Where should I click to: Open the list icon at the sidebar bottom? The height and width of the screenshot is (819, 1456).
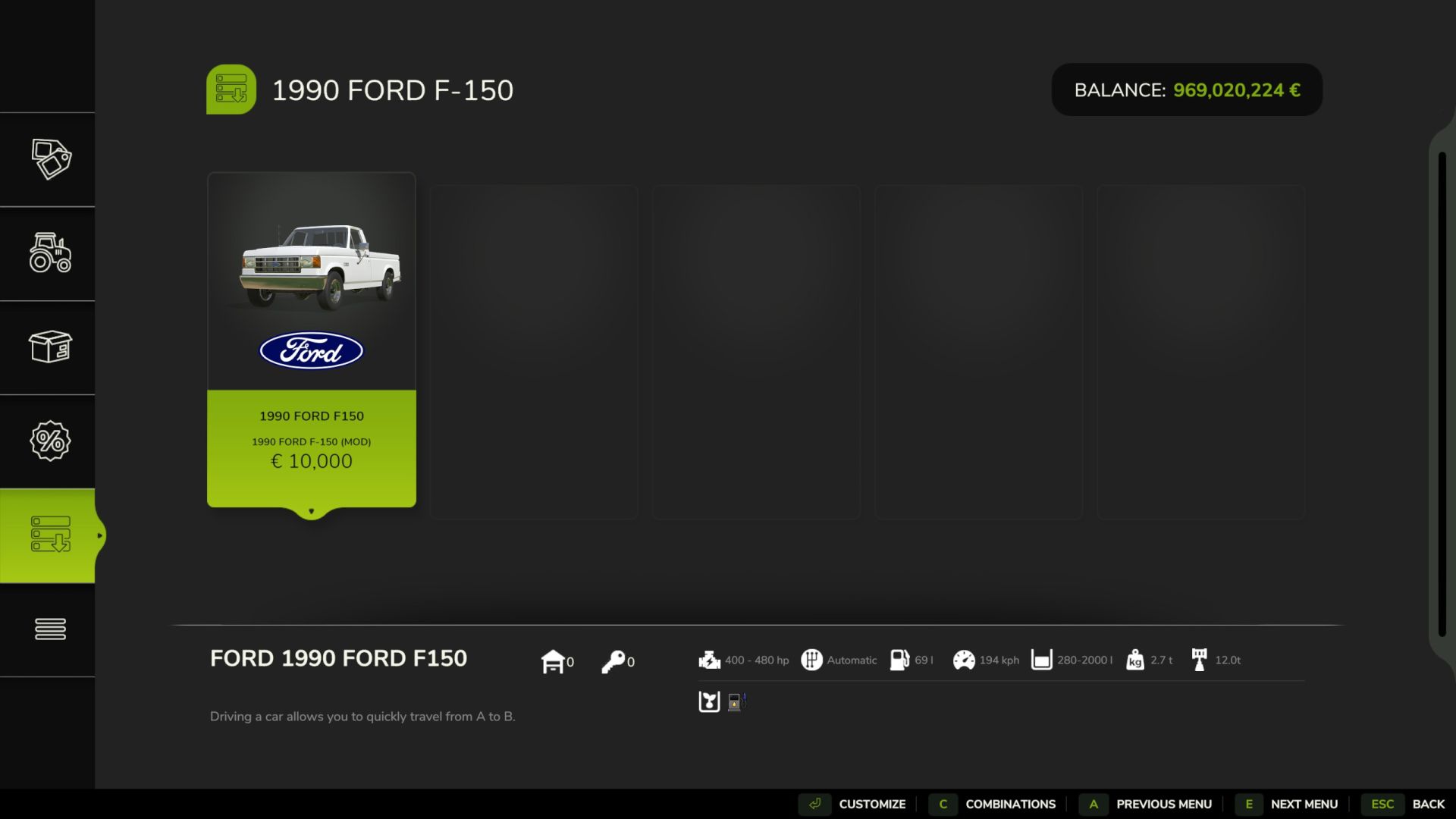[50, 629]
